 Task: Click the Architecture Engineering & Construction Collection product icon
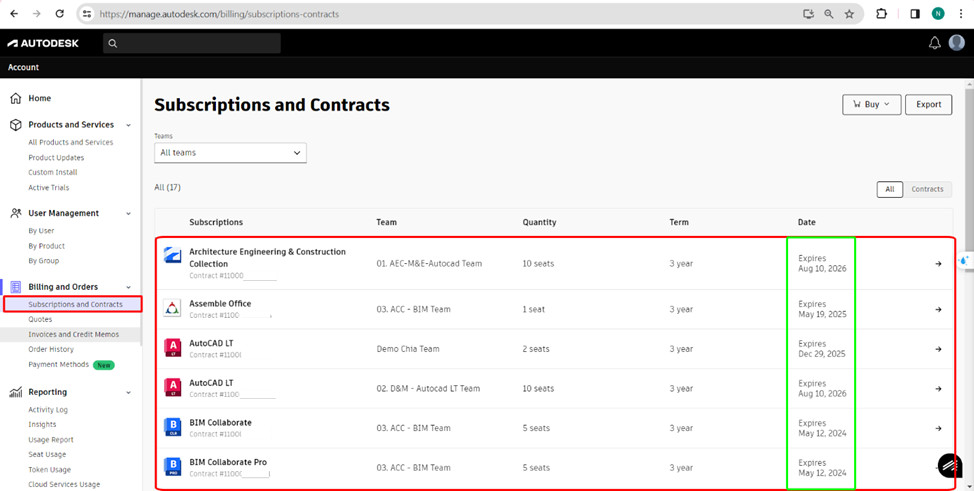[172, 255]
